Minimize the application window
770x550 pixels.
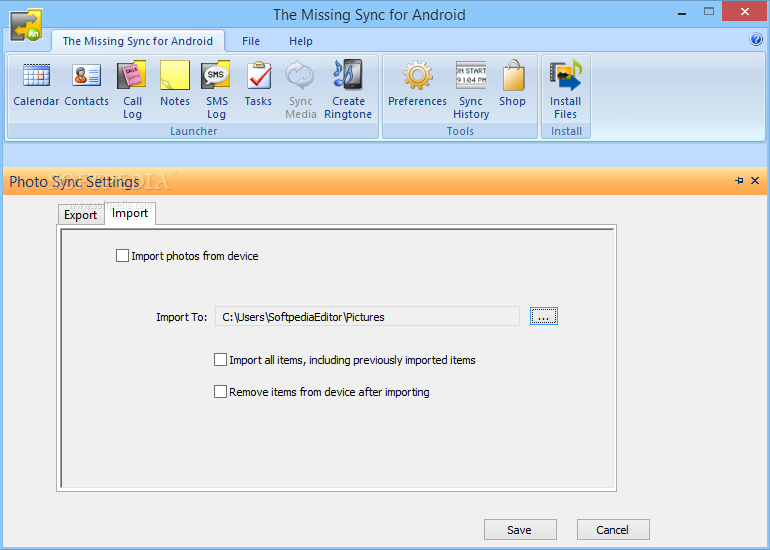point(682,13)
